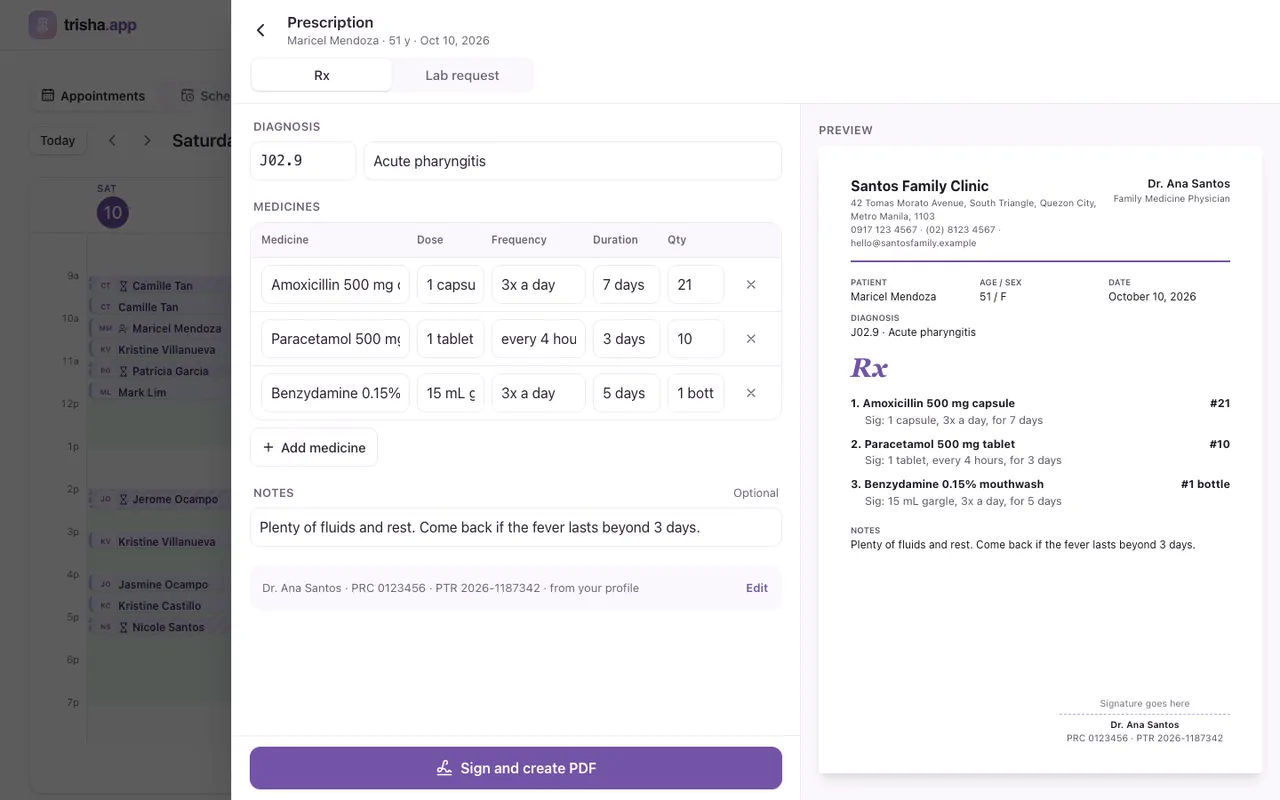Click the person icon beside Maricel Mendoza appointment

[x=123, y=328]
